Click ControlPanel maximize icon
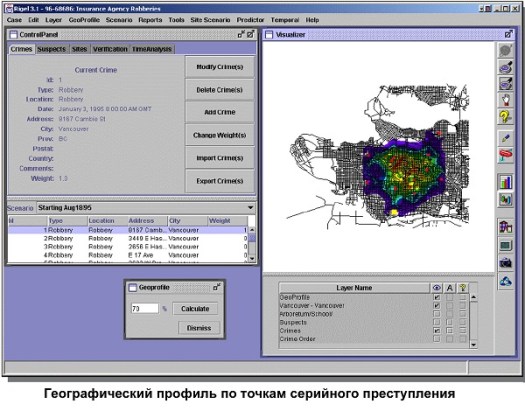 [251, 34]
